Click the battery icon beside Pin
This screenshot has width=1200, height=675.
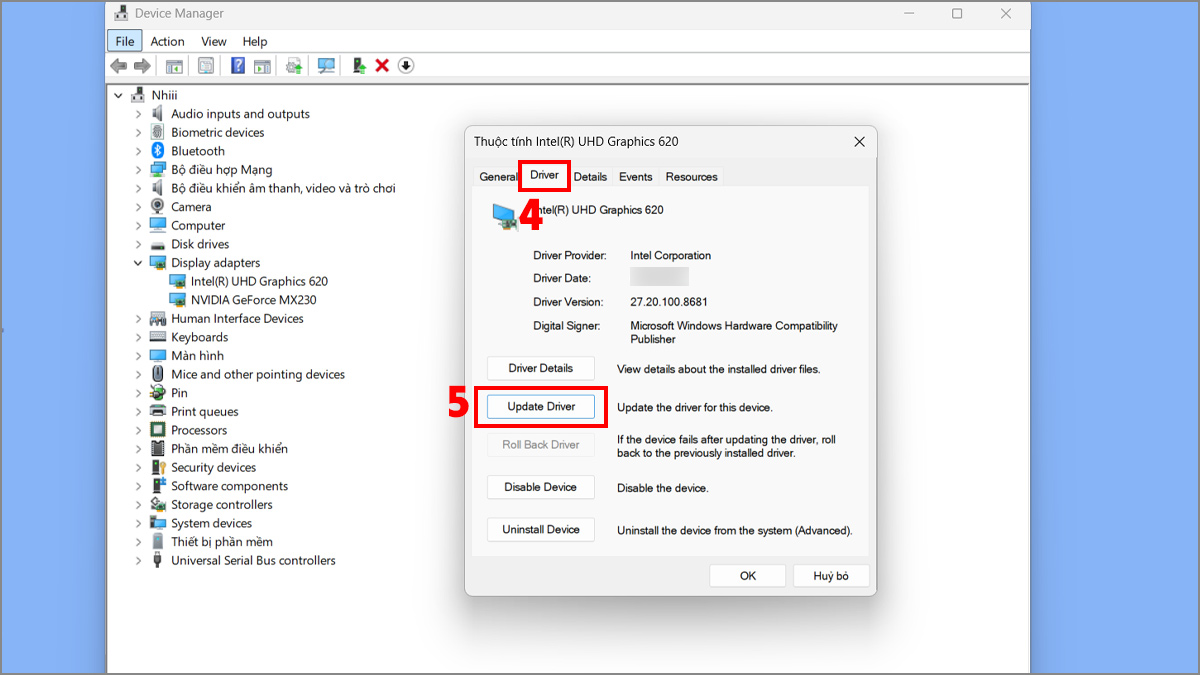158,393
